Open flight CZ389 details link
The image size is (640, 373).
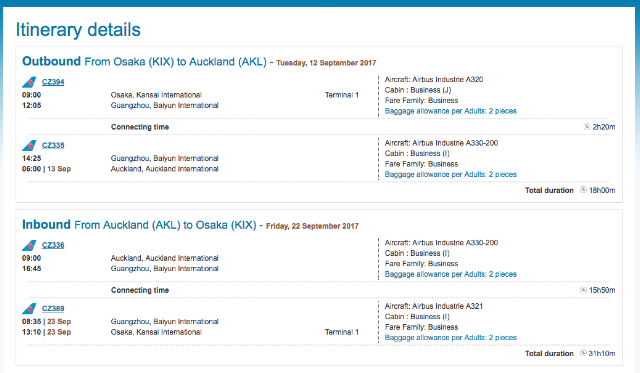53,309
